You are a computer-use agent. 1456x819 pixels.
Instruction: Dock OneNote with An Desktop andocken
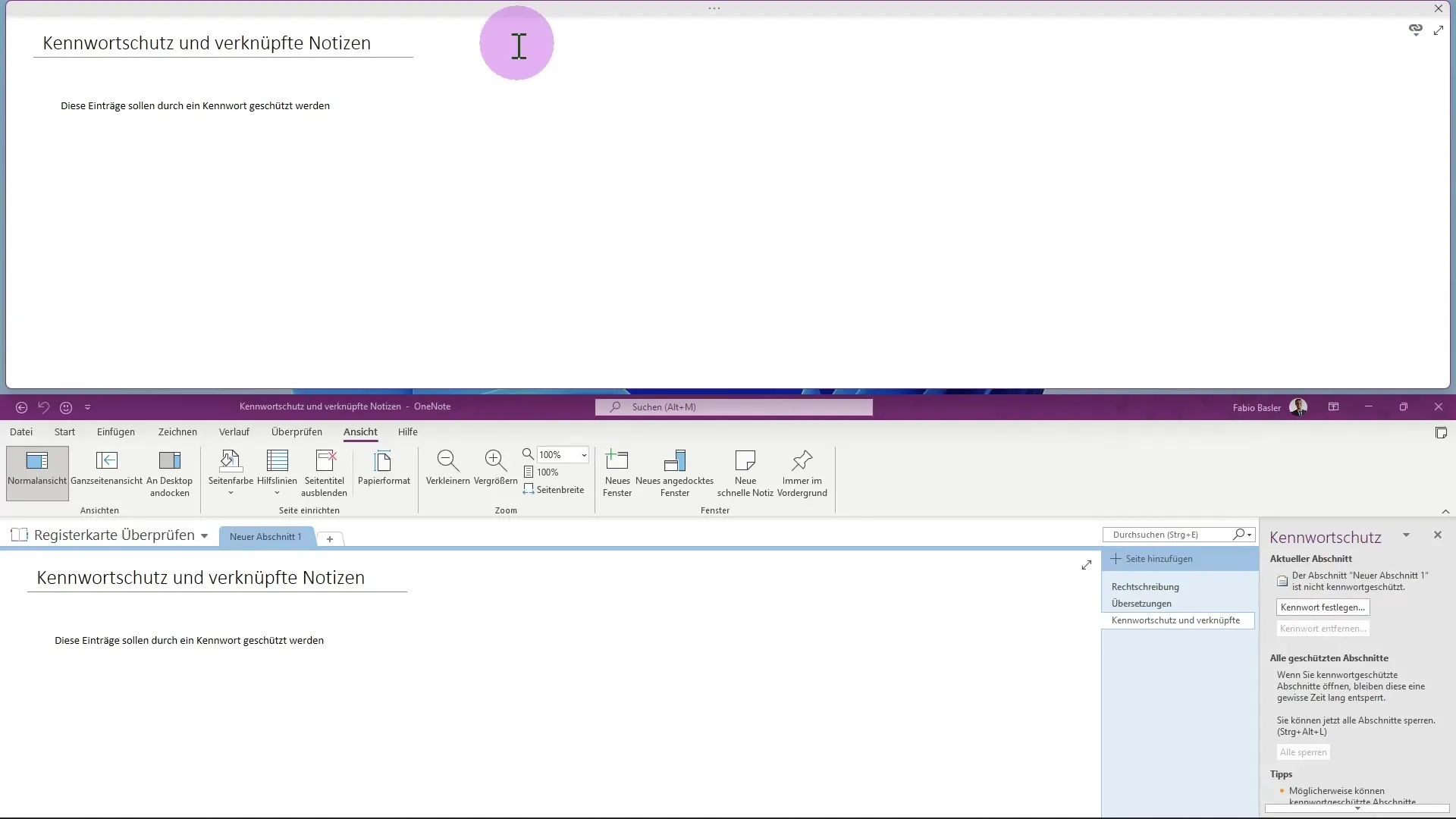pos(169,461)
